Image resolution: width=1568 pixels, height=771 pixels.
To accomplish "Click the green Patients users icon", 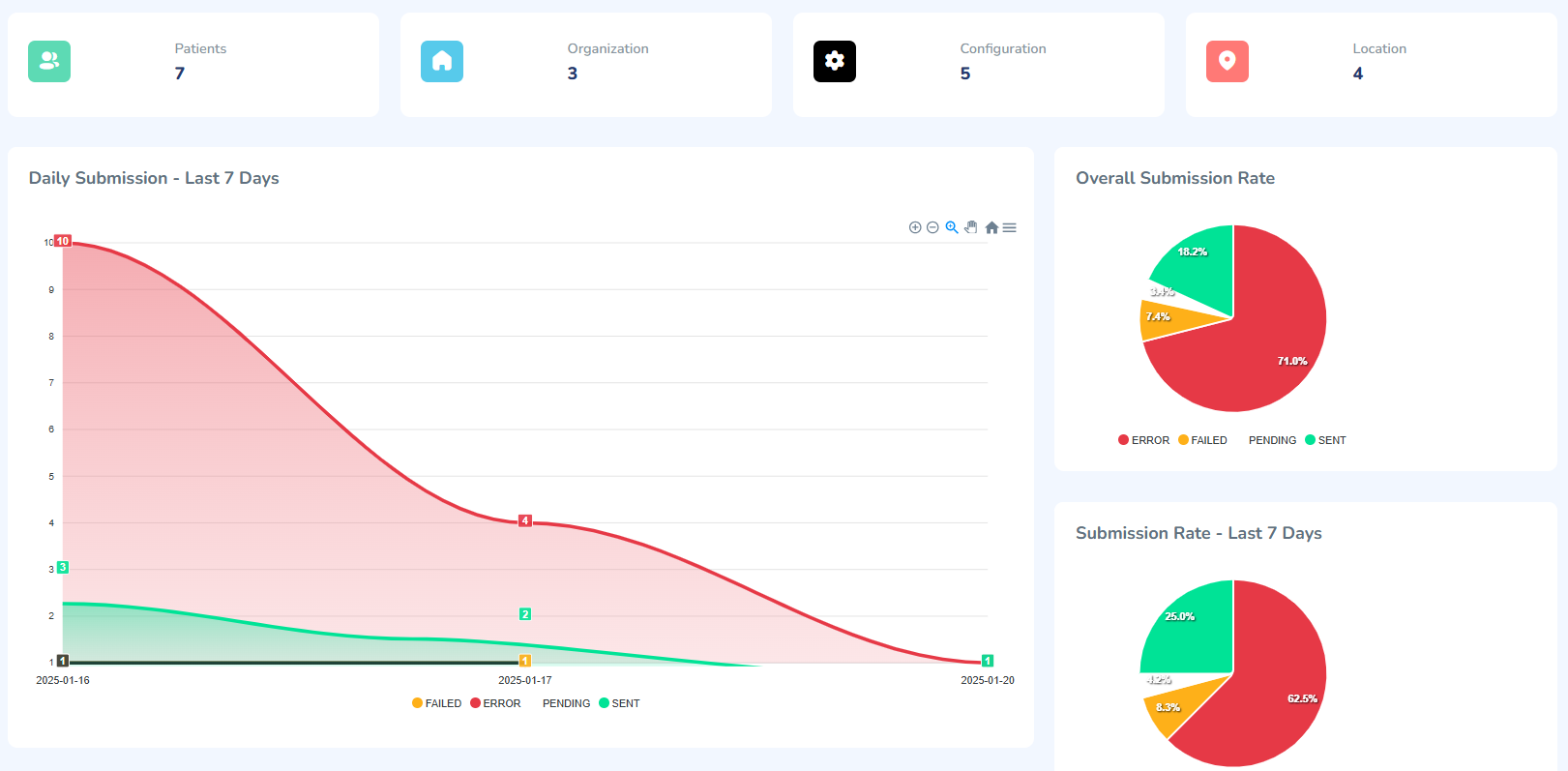I will (49, 61).
